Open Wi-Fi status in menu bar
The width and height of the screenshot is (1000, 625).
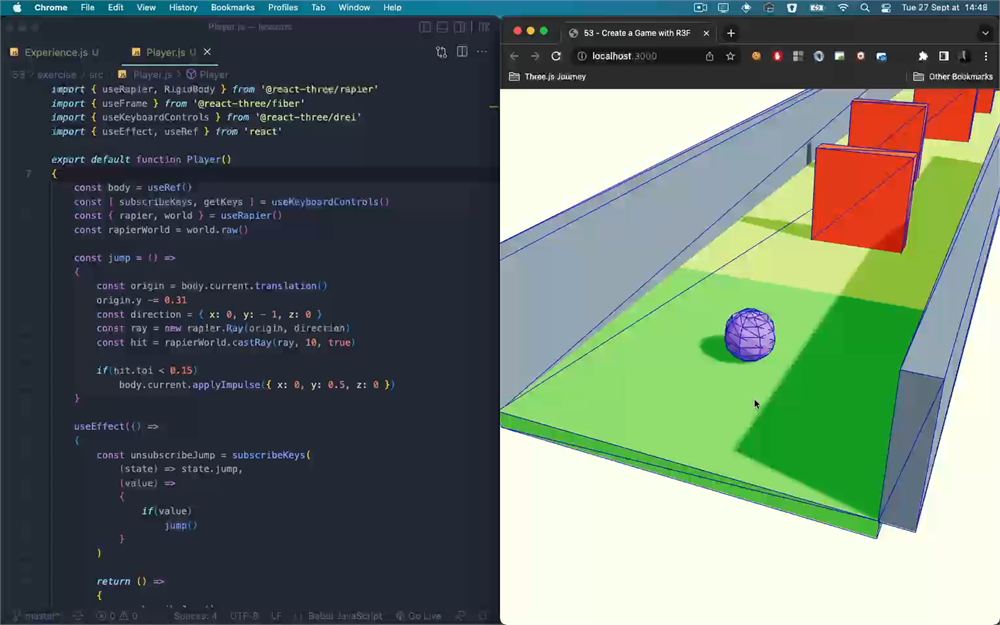[843, 8]
